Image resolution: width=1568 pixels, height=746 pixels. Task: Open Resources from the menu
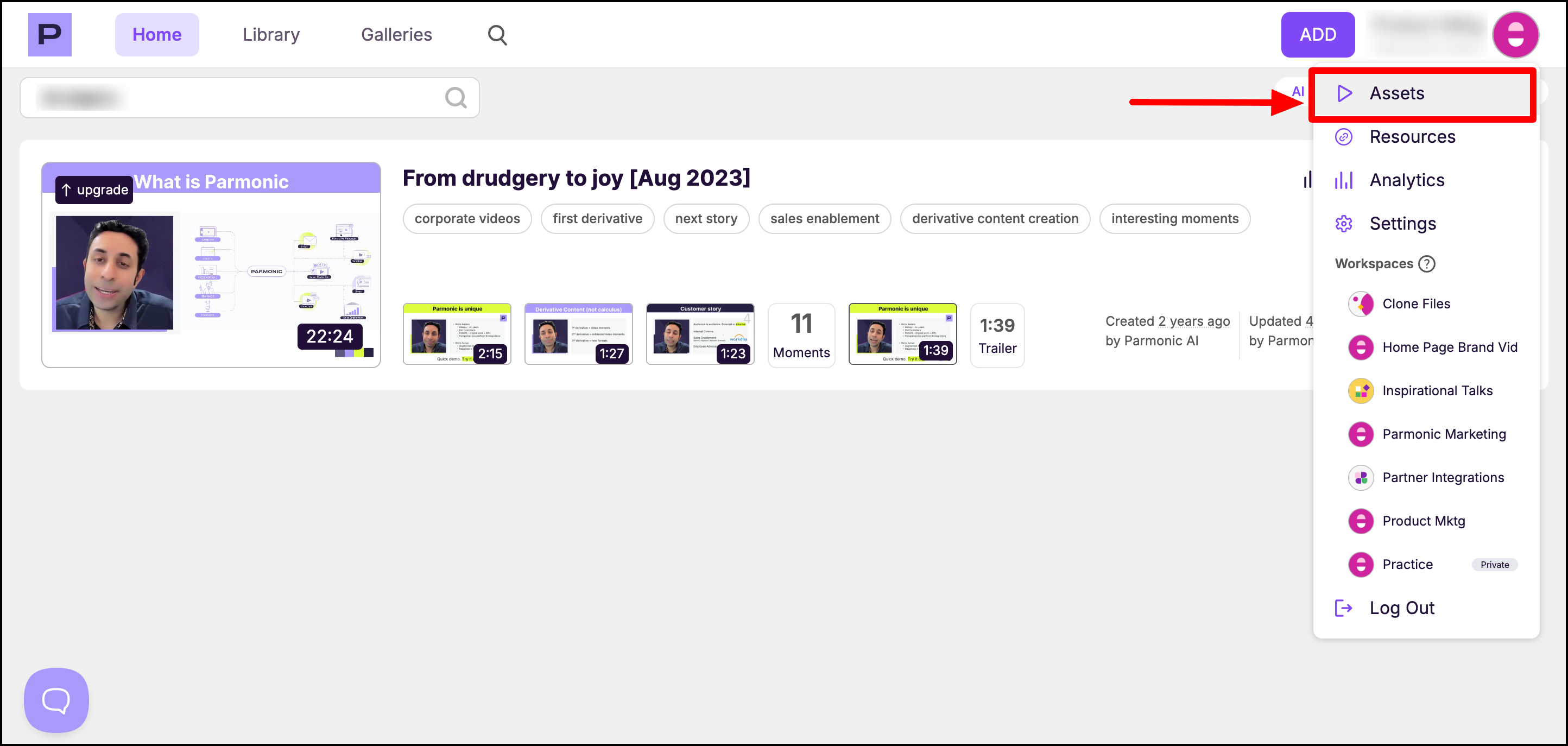point(1412,137)
